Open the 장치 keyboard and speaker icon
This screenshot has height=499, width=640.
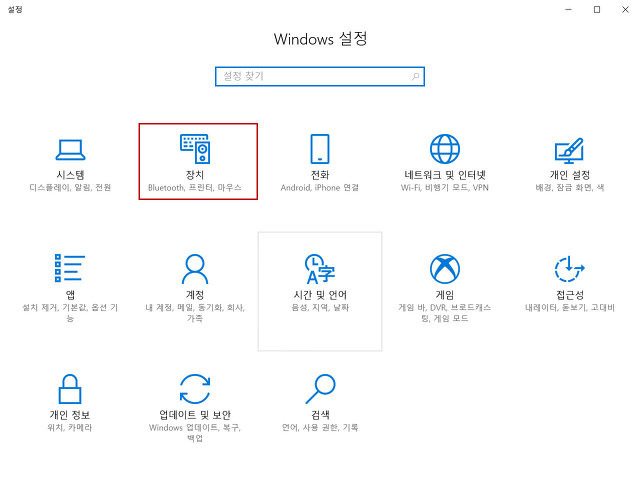pyautogui.click(x=195, y=149)
